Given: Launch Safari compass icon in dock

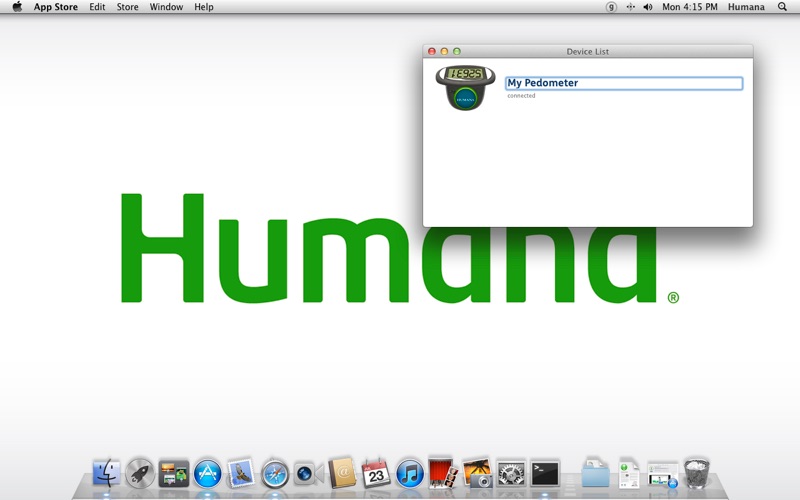Looking at the screenshot, I should pyautogui.click(x=275, y=474).
